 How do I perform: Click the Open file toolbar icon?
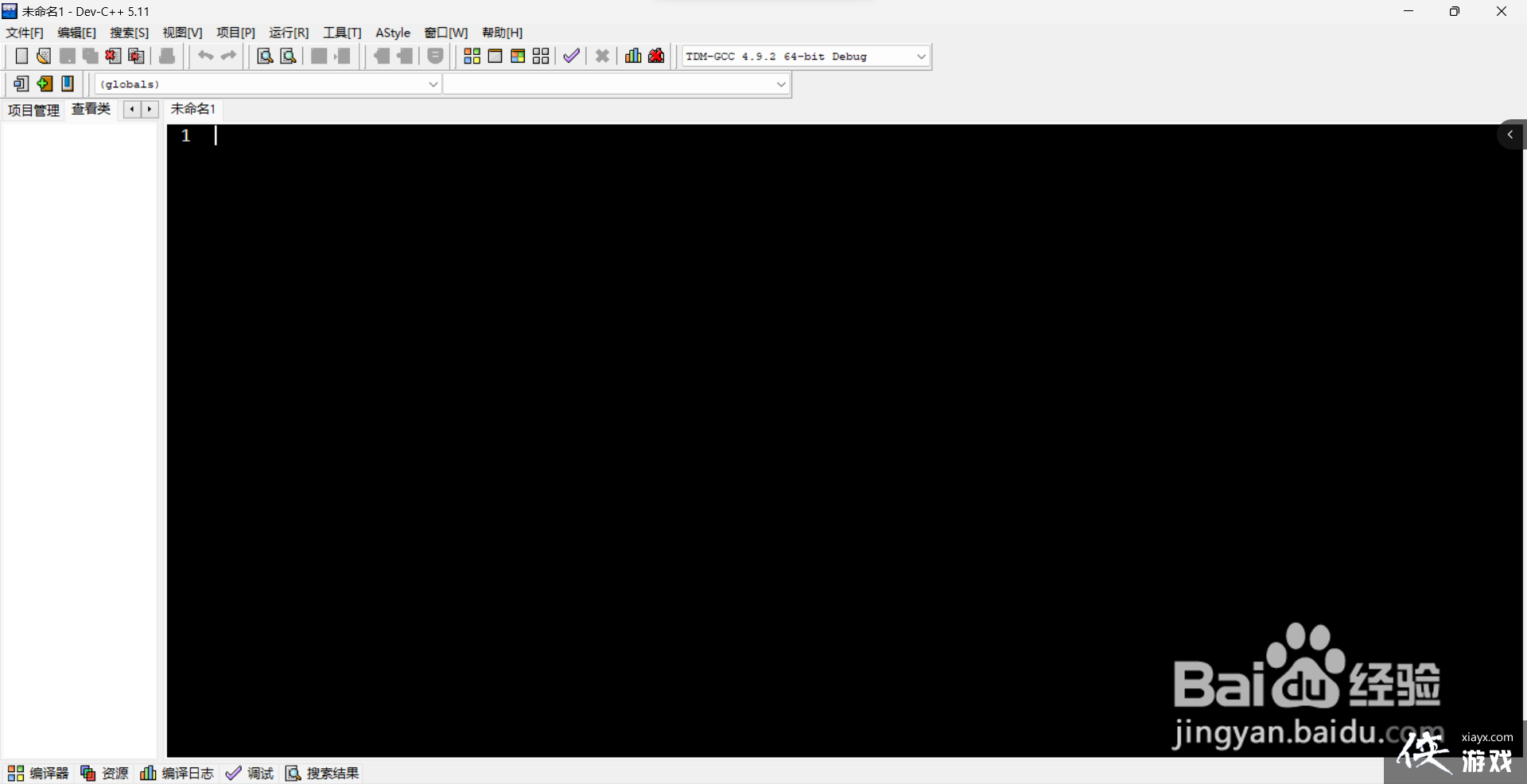tap(44, 56)
